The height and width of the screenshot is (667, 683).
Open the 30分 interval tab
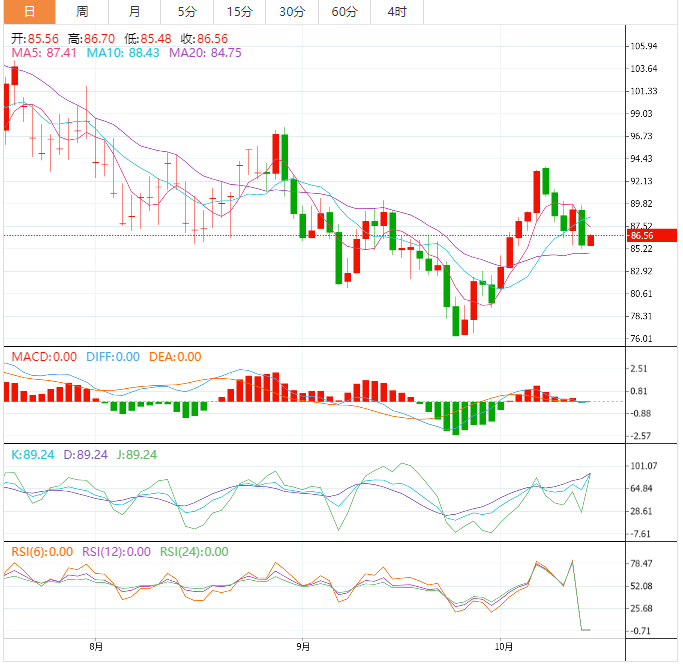click(x=292, y=12)
